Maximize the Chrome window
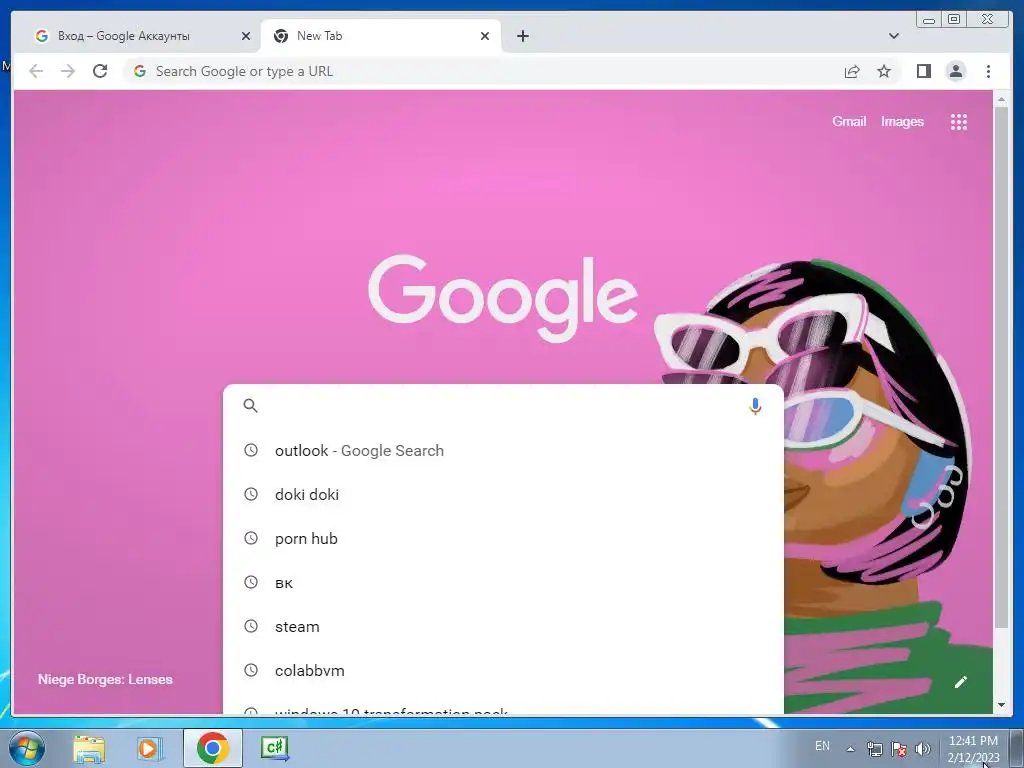 coord(954,19)
